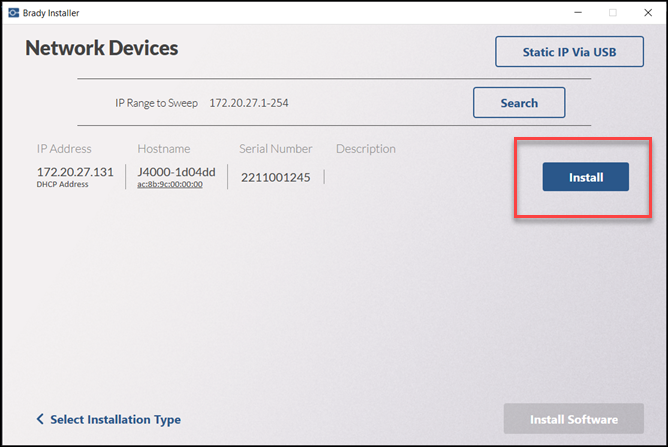668x448 pixels.
Task: Click the Install Software button
Action: click(x=573, y=419)
